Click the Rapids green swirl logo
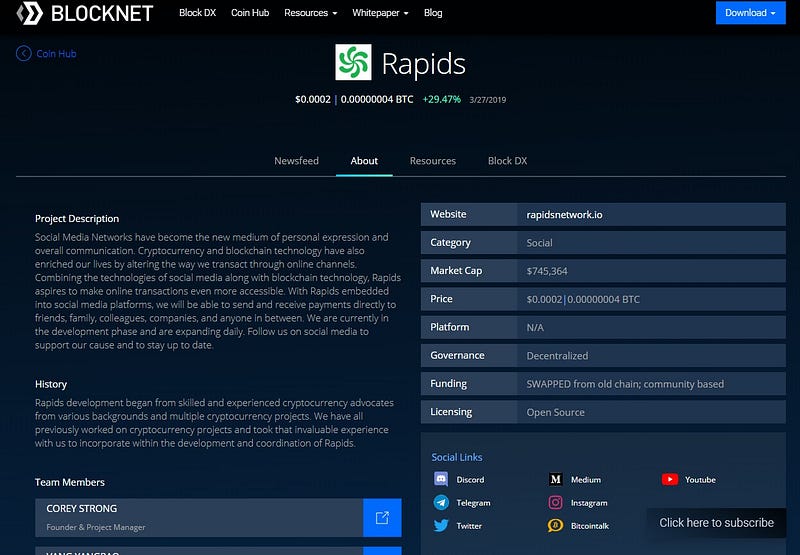 coord(353,62)
